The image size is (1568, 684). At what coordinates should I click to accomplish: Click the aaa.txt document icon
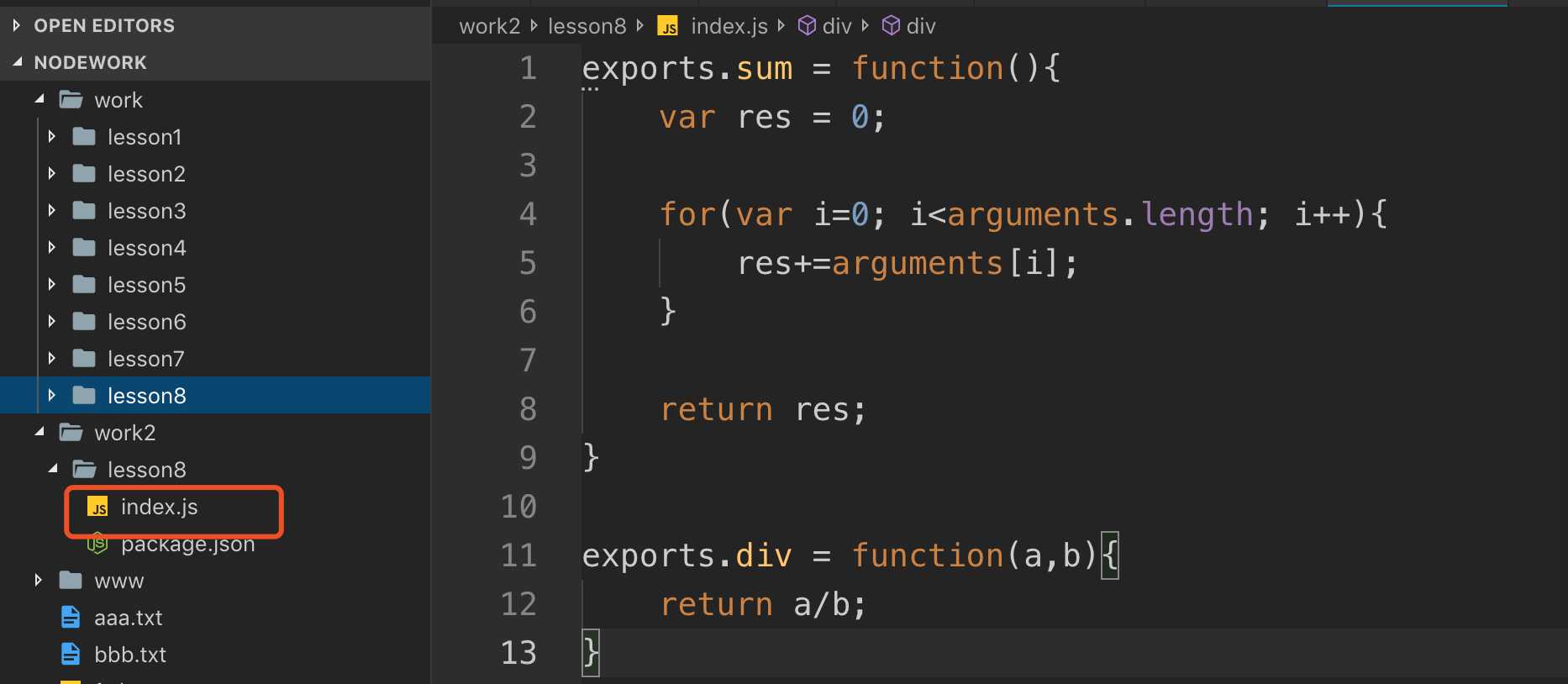(x=71, y=618)
